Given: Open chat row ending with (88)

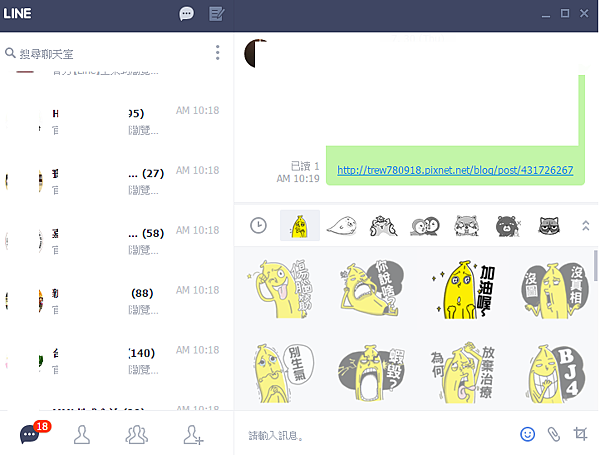Looking at the screenshot, I should point(117,301).
